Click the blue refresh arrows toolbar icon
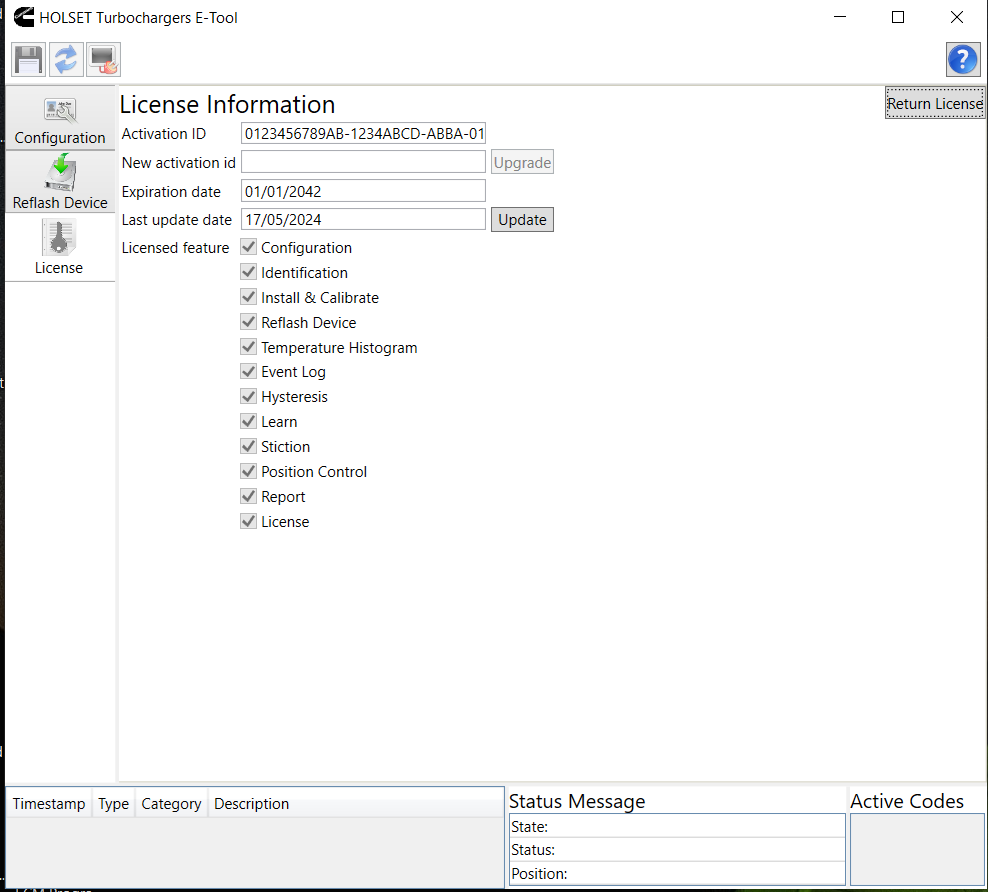Screen dimensions: 988x892 pyautogui.click(x=66, y=60)
